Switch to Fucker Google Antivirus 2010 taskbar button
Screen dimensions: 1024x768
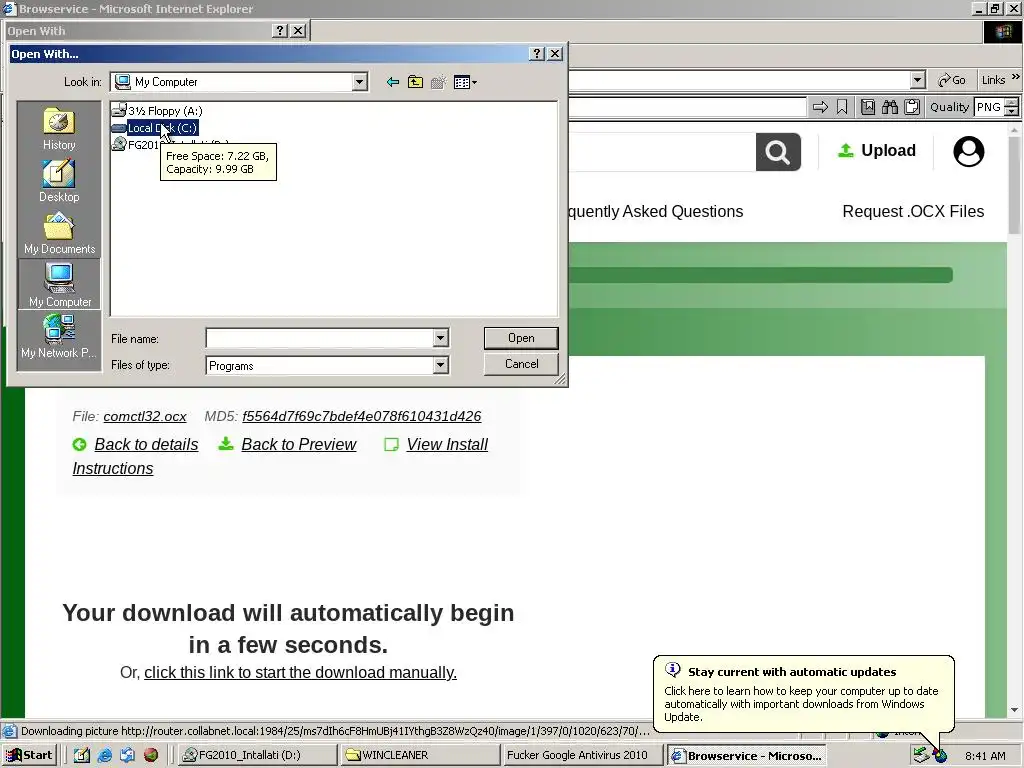tap(583, 755)
